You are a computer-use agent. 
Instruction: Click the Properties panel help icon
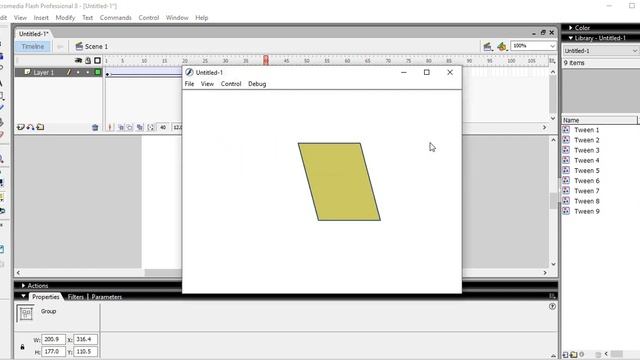click(x=552, y=307)
